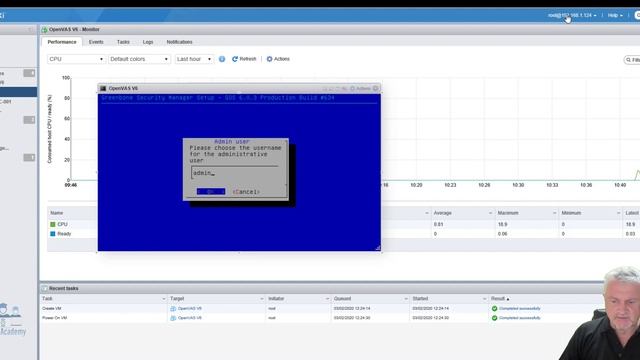Select the Power On VM task row
The image size is (640, 360).
(322, 318)
